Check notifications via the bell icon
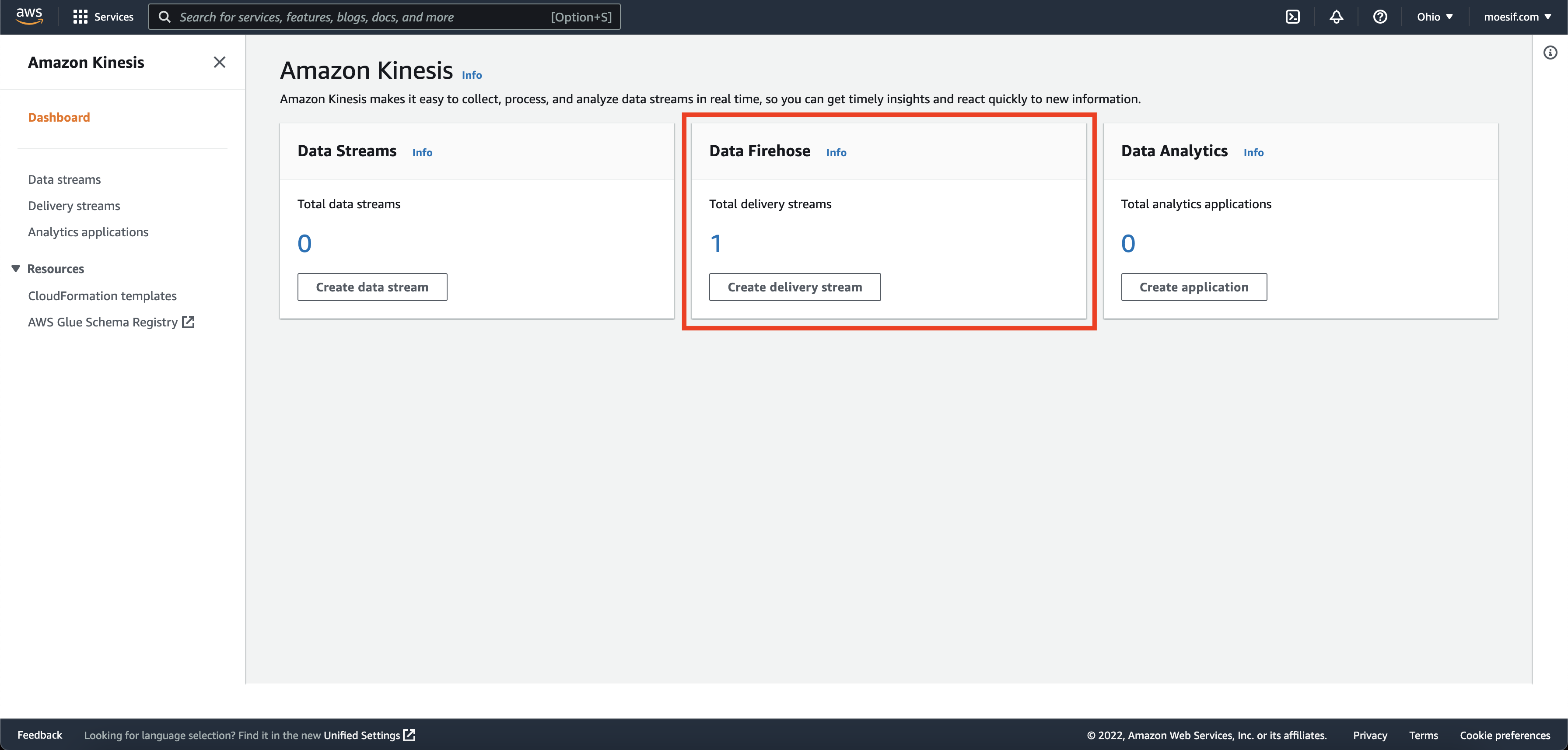The width and height of the screenshot is (1568, 750). [x=1336, y=17]
